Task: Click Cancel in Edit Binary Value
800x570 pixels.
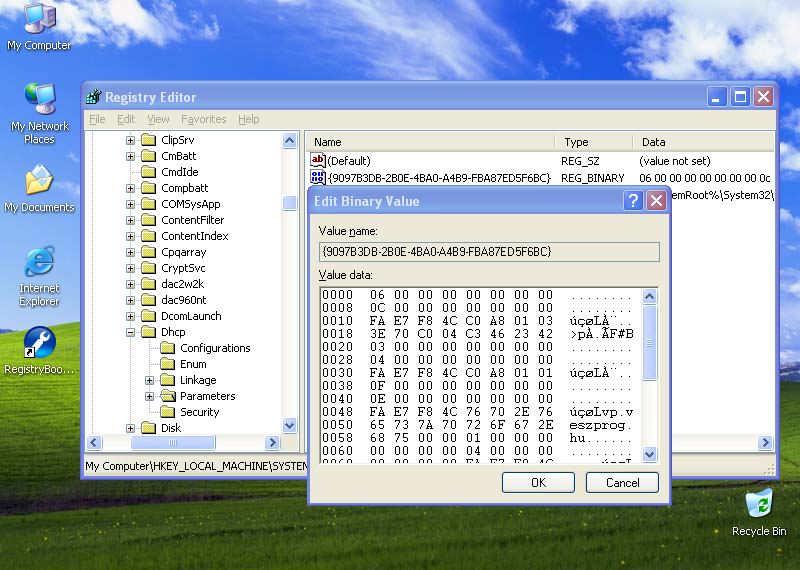Action: click(622, 482)
